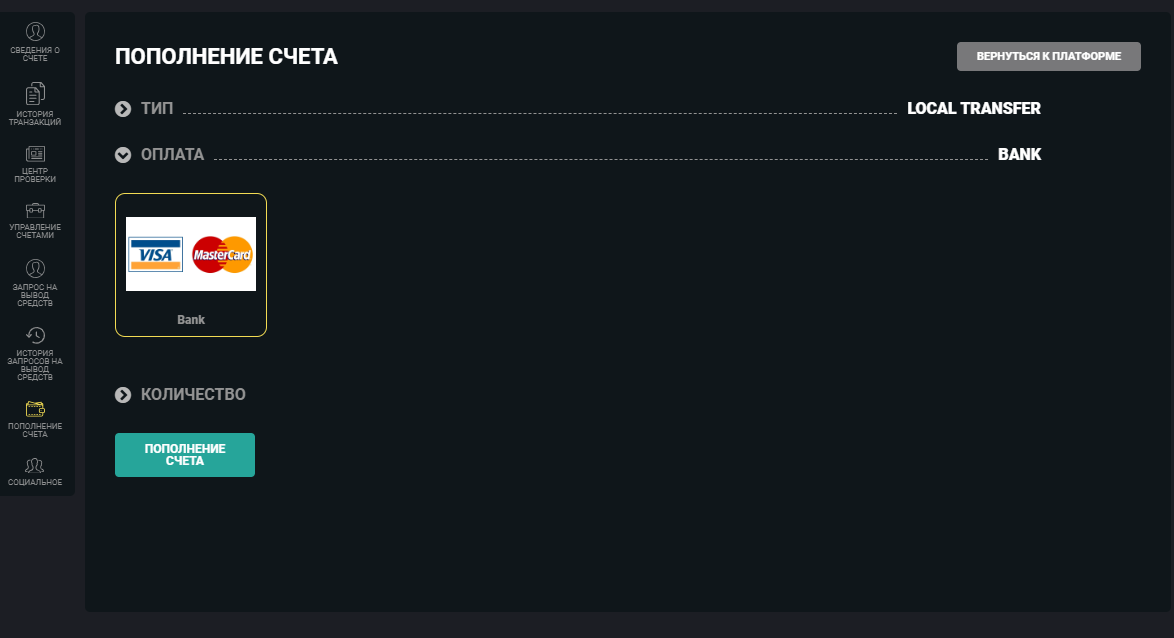1174x638 pixels.
Task: Click the Bank caption under card logos
Action: pos(191,320)
